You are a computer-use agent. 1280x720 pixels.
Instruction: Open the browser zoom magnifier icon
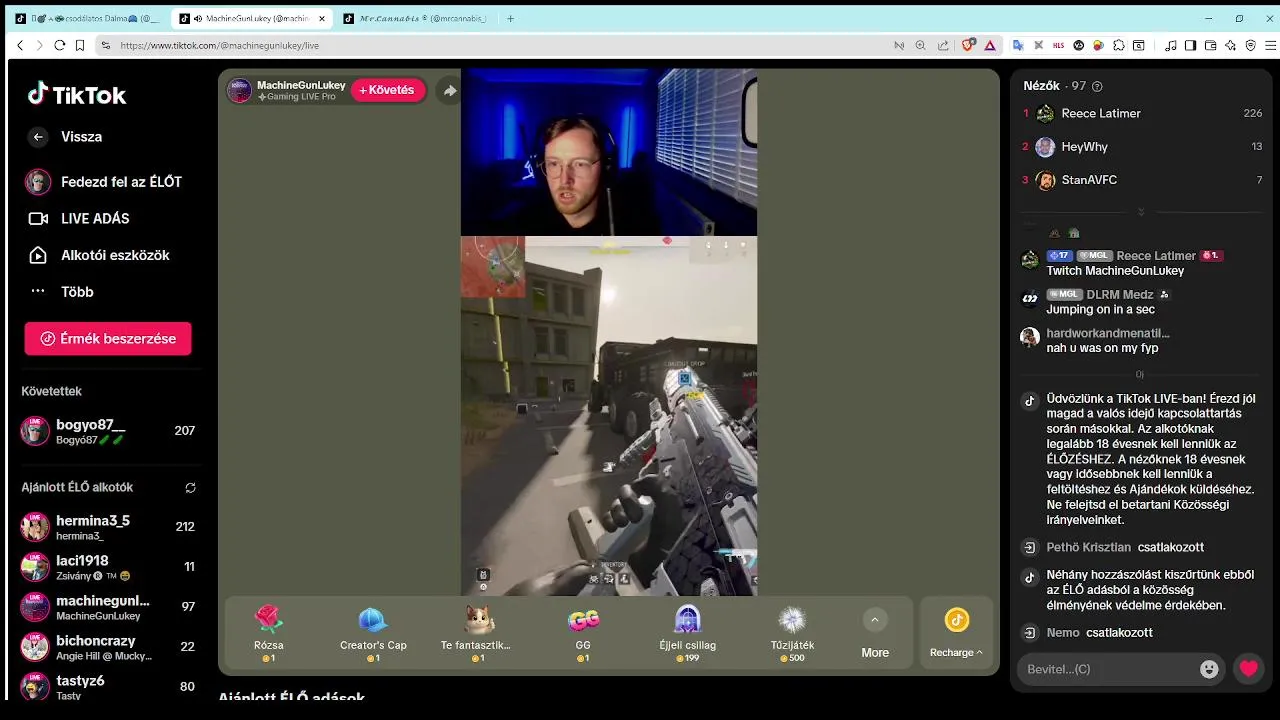pyautogui.click(x=920, y=45)
